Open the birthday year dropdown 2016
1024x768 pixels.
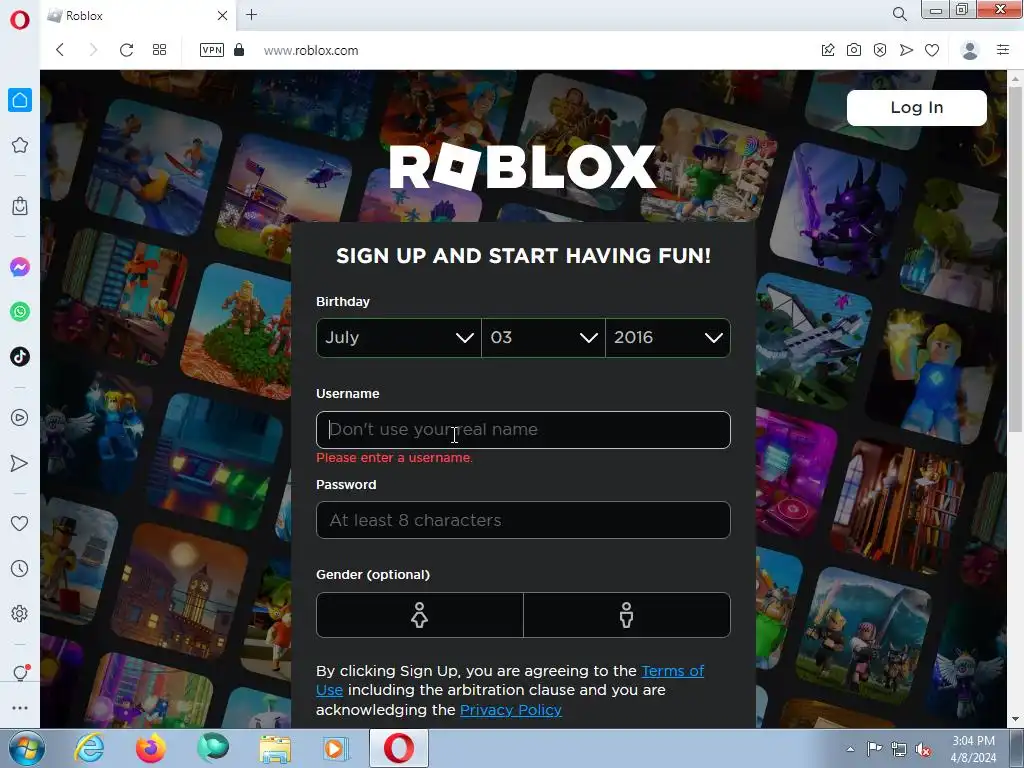pyautogui.click(x=668, y=338)
